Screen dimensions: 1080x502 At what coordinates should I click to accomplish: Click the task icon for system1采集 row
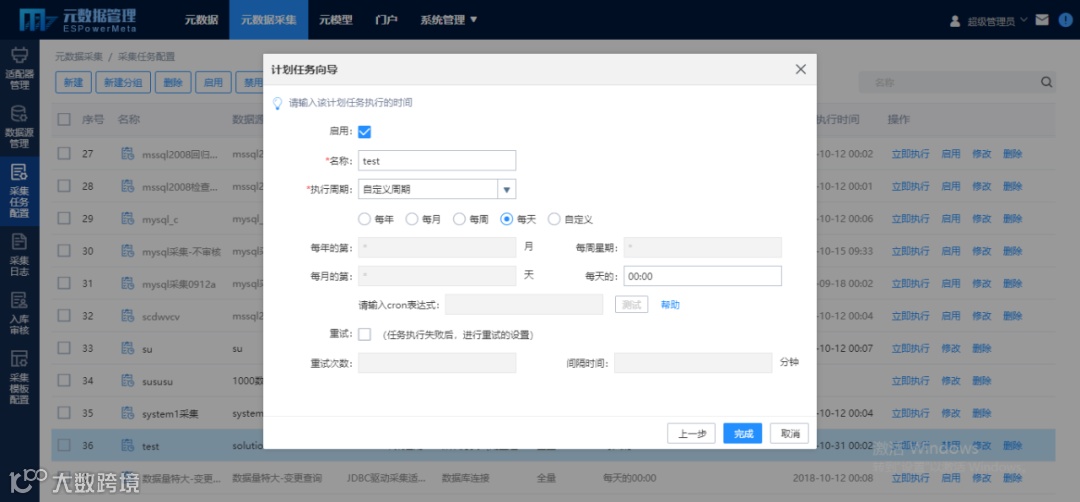127,412
